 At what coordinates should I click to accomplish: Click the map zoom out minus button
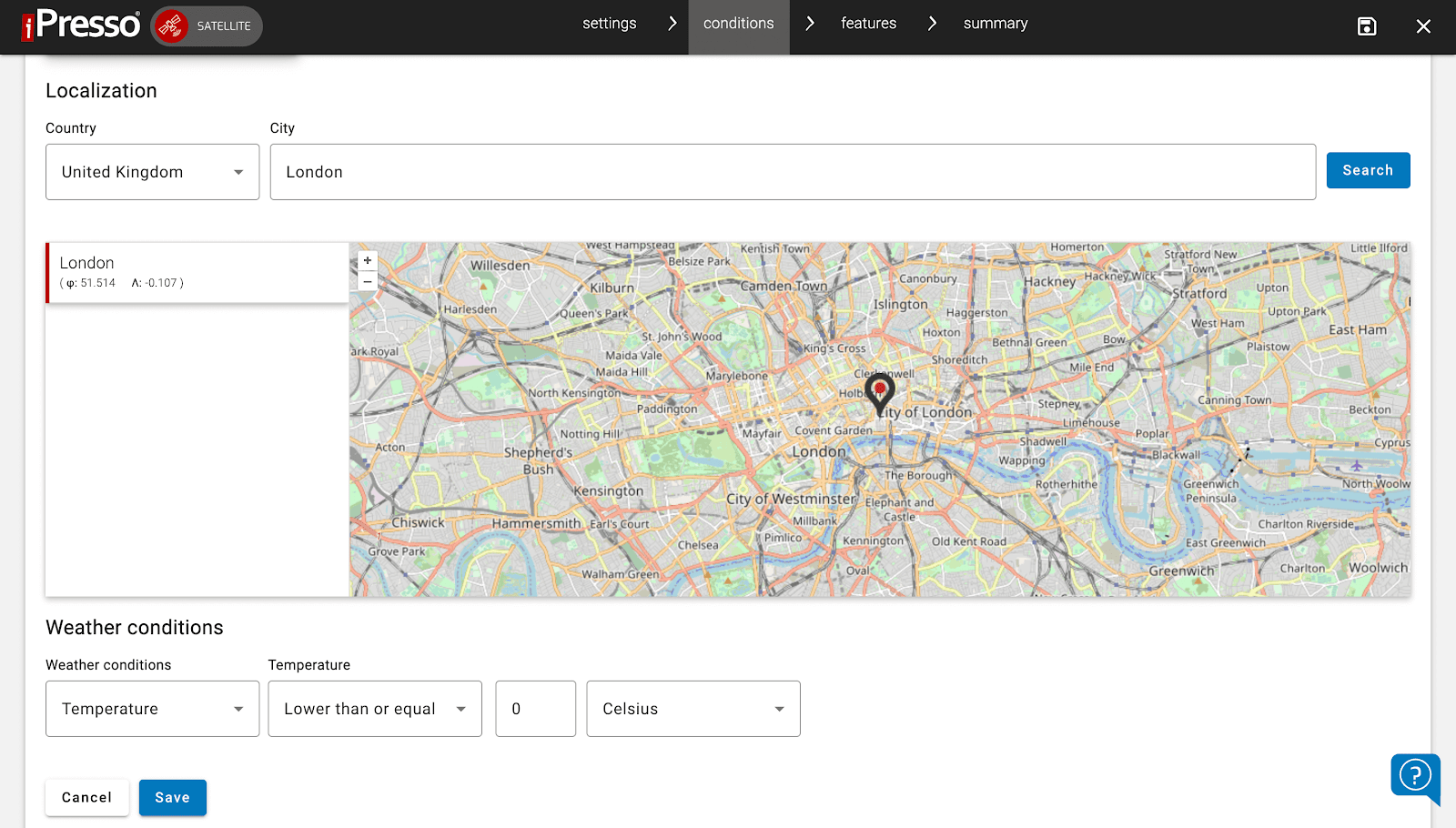368,282
